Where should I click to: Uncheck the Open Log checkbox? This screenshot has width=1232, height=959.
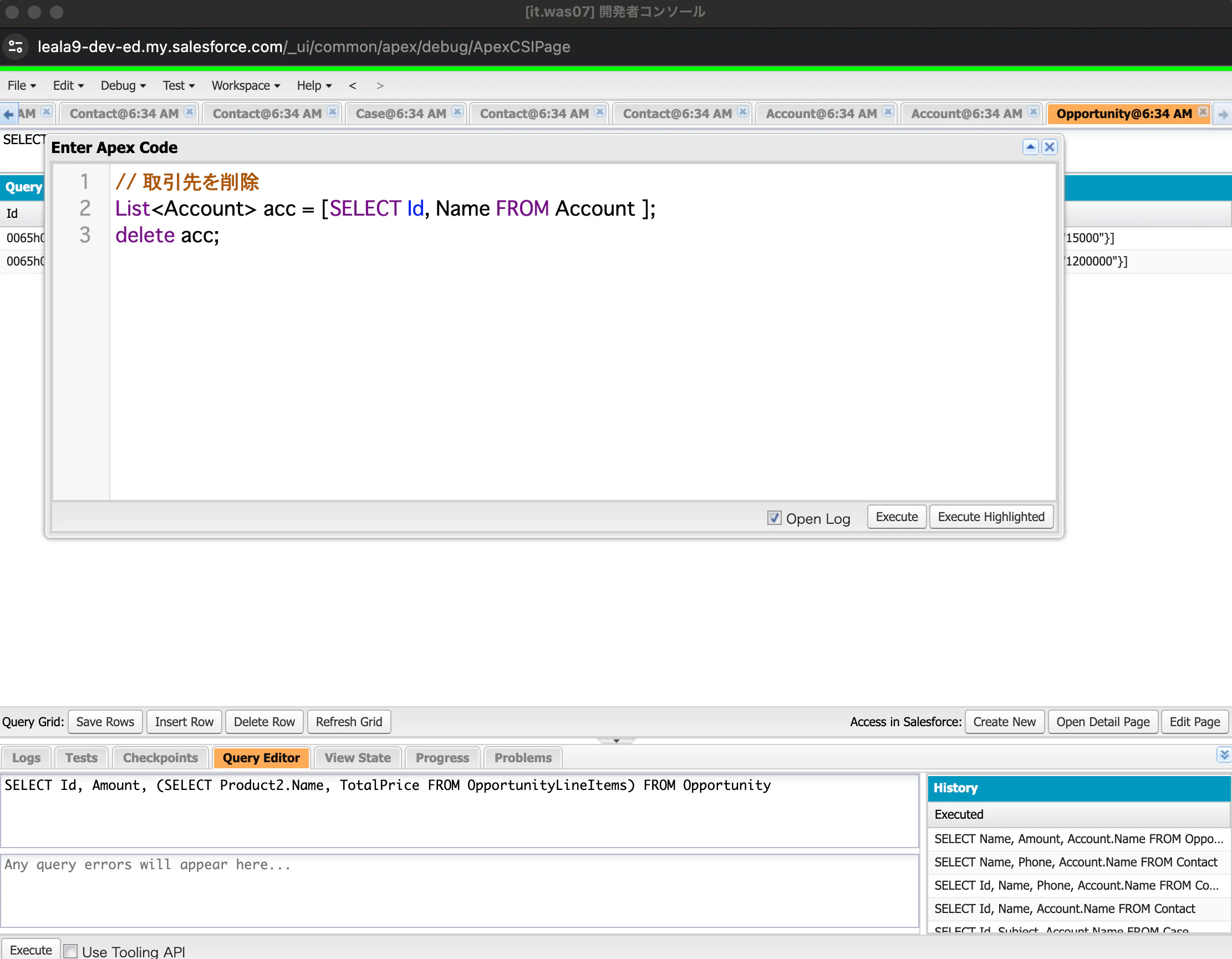[x=774, y=518]
